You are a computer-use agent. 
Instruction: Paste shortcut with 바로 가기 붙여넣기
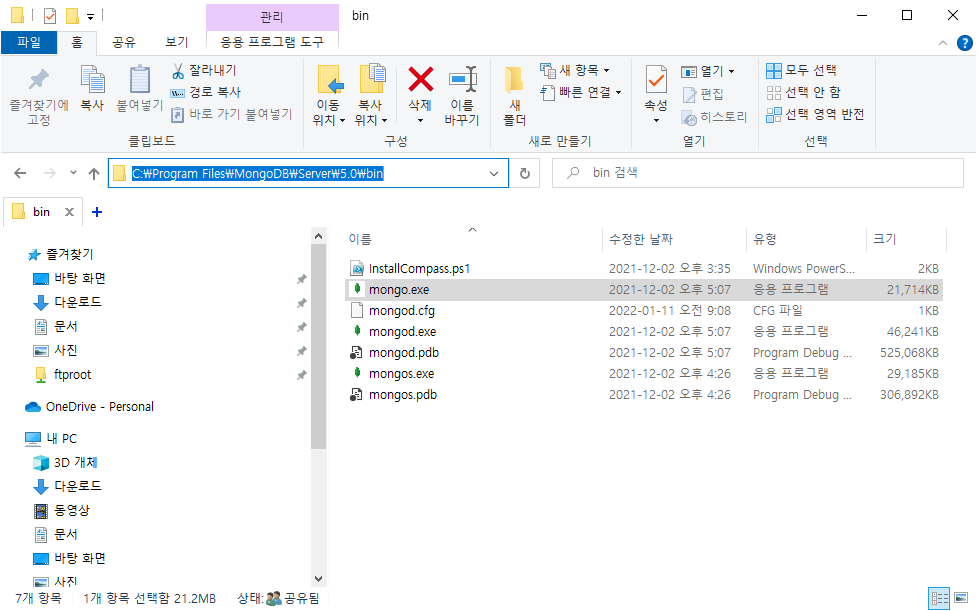click(x=231, y=114)
